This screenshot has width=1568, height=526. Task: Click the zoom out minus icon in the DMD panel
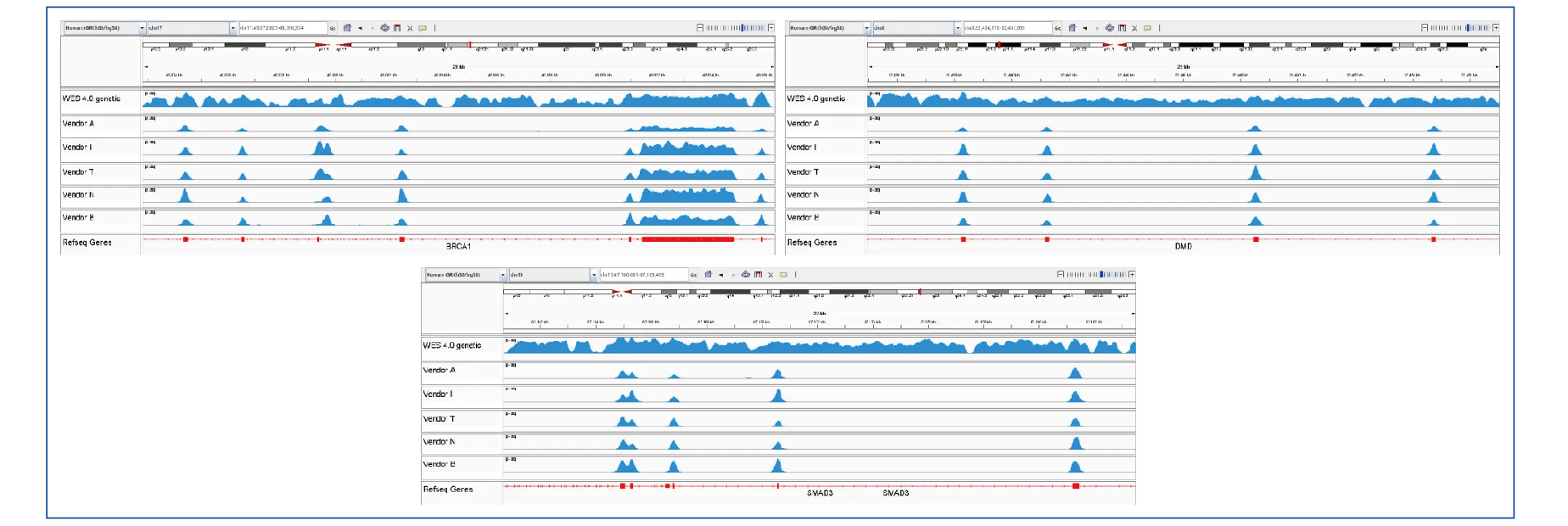(x=1425, y=28)
